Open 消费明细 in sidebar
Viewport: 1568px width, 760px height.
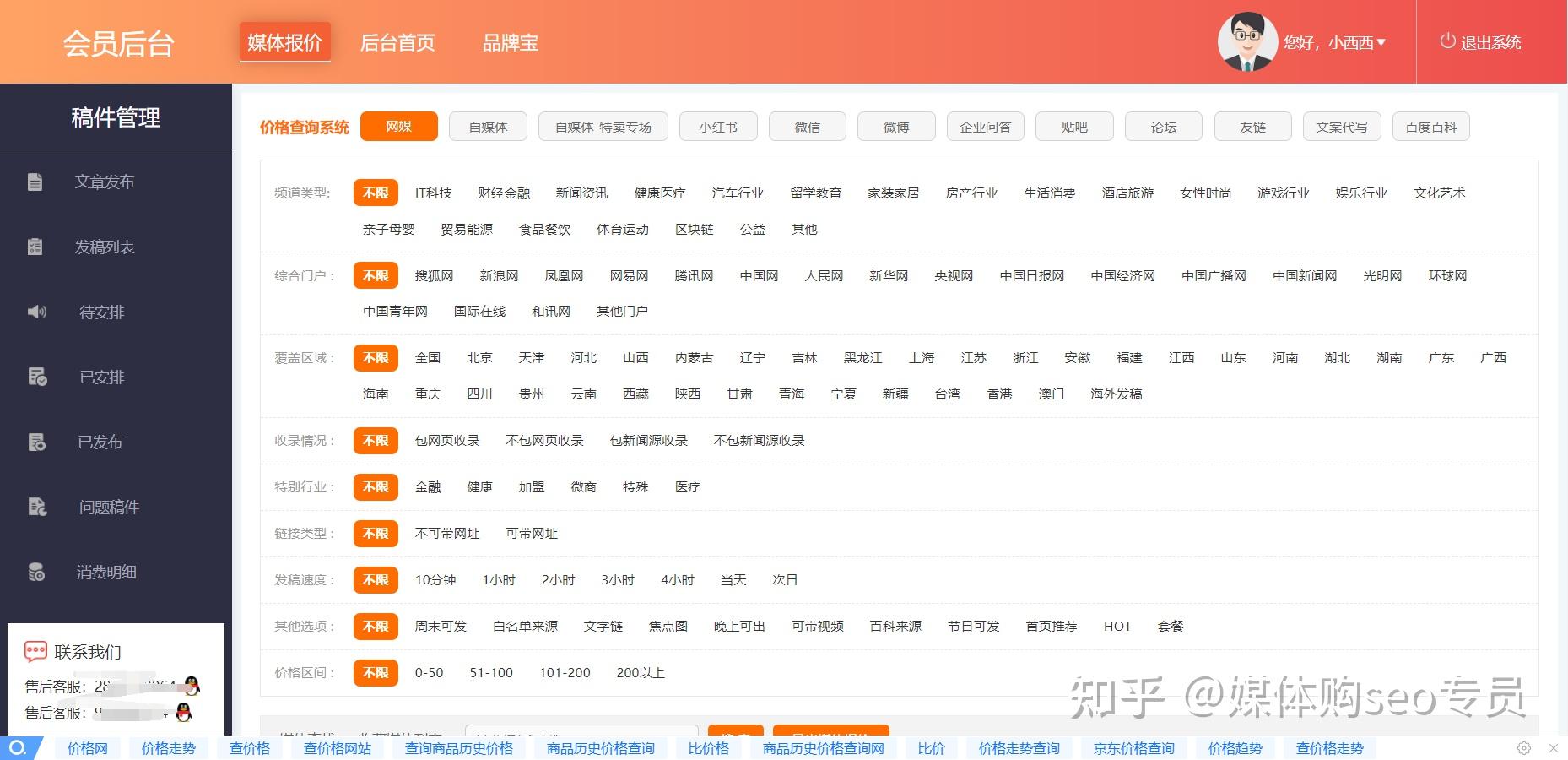point(106,572)
